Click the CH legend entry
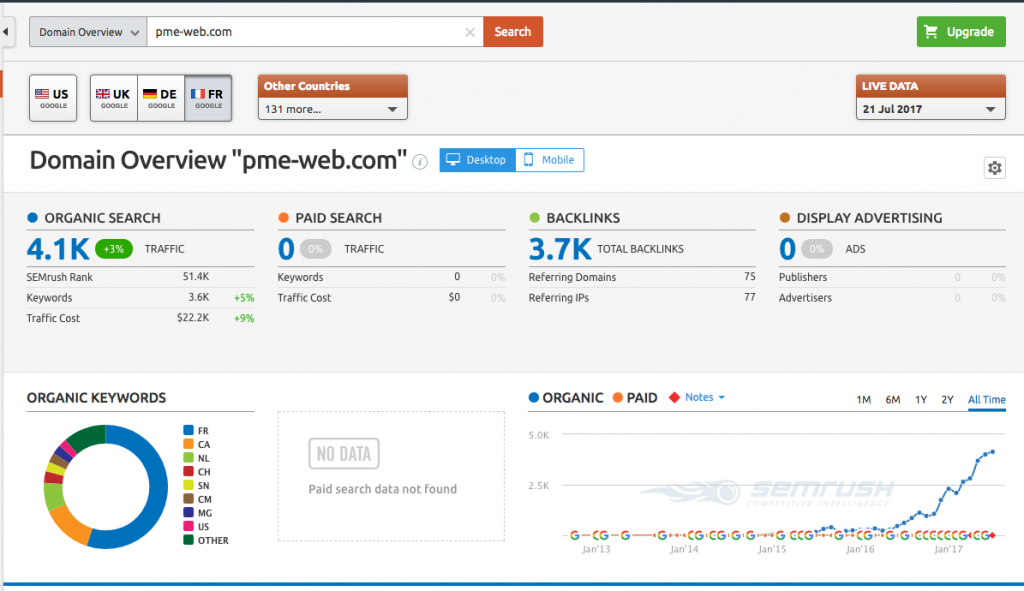Image resolution: width=1024 pixels, height=591 pixels. tap(197, 471)
